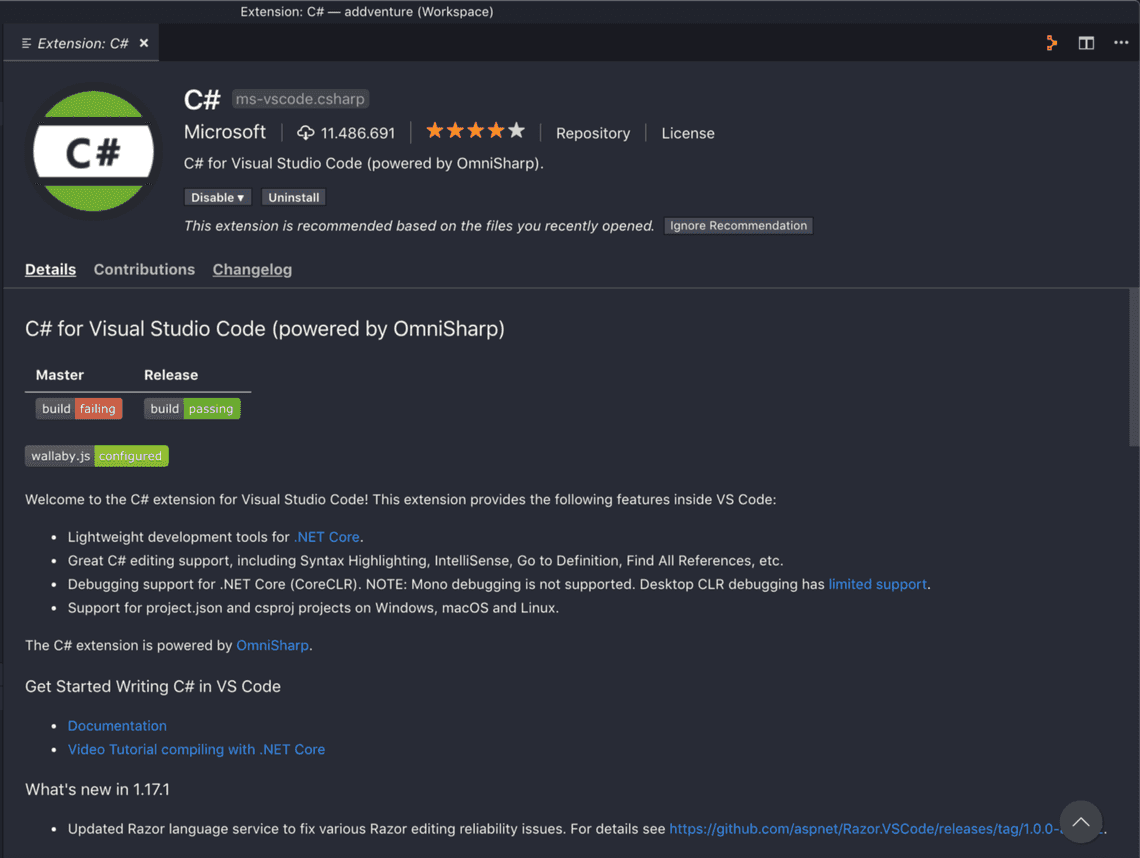The image size is (1140, 858).
Task: Open the Repository link
Action: [593, 133]
